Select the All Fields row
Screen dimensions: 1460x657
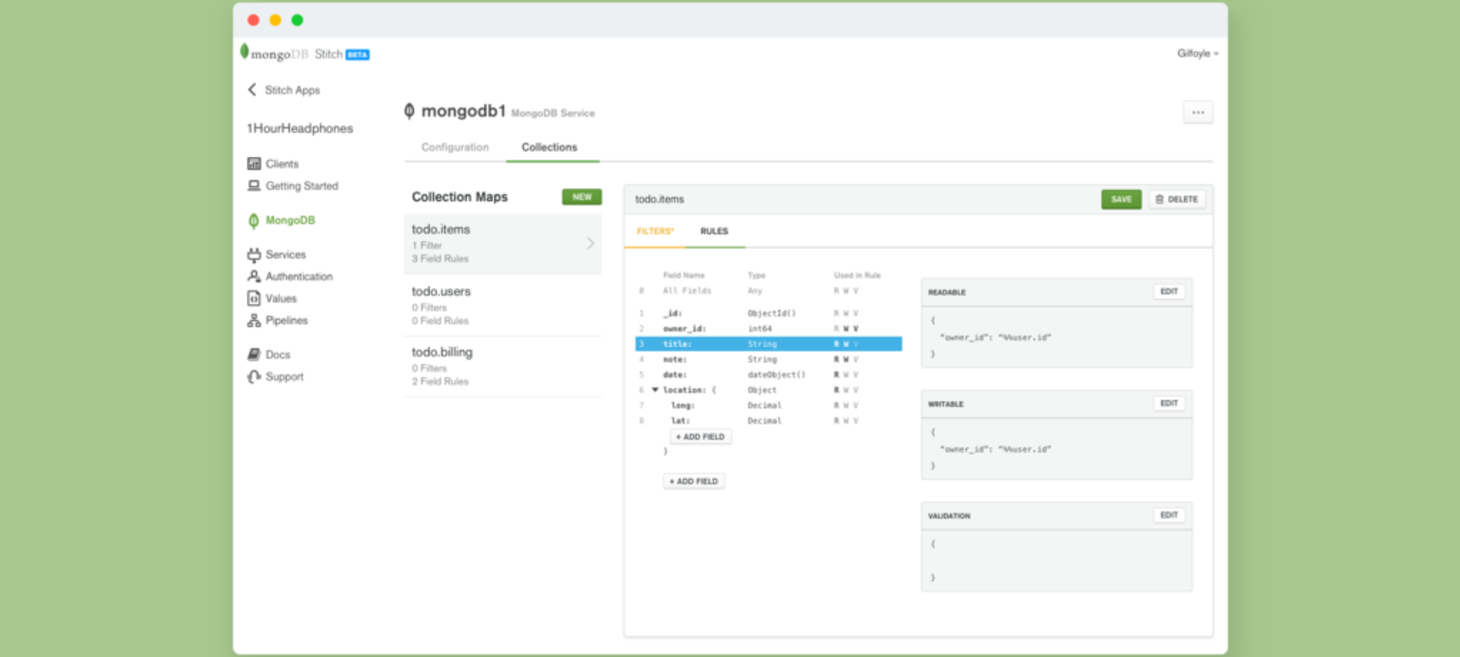pyautogui.click(x=769, y=291)
